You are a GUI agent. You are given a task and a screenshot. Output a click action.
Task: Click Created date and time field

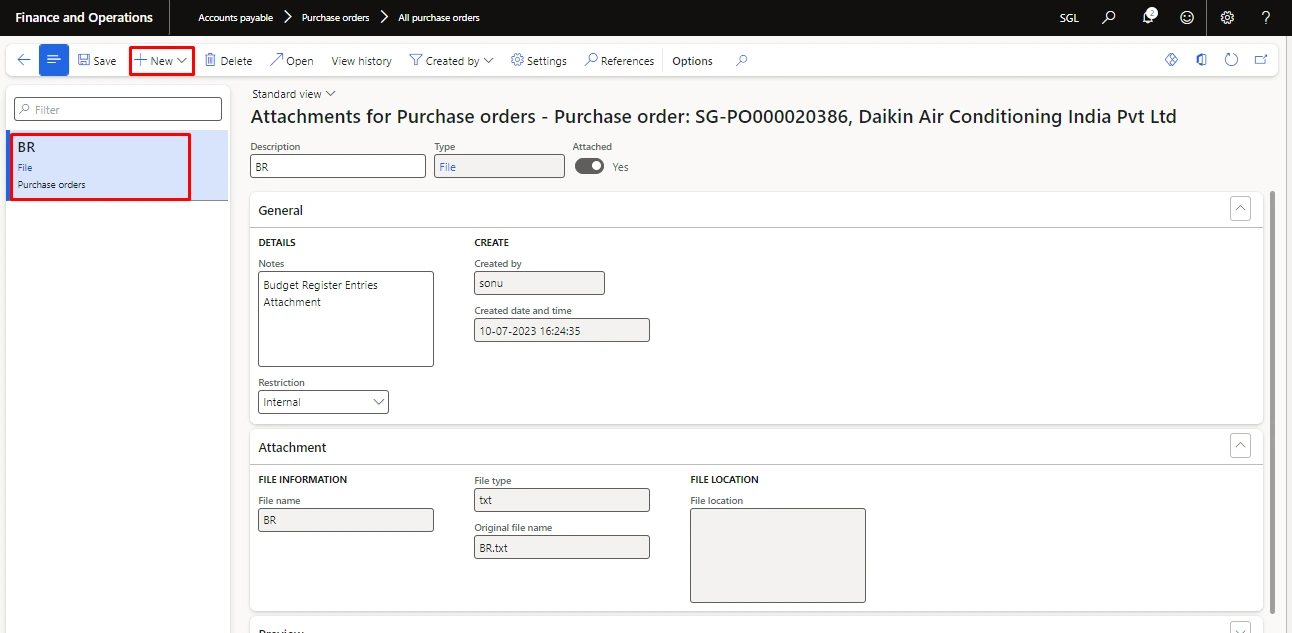[x=562, y=330]
